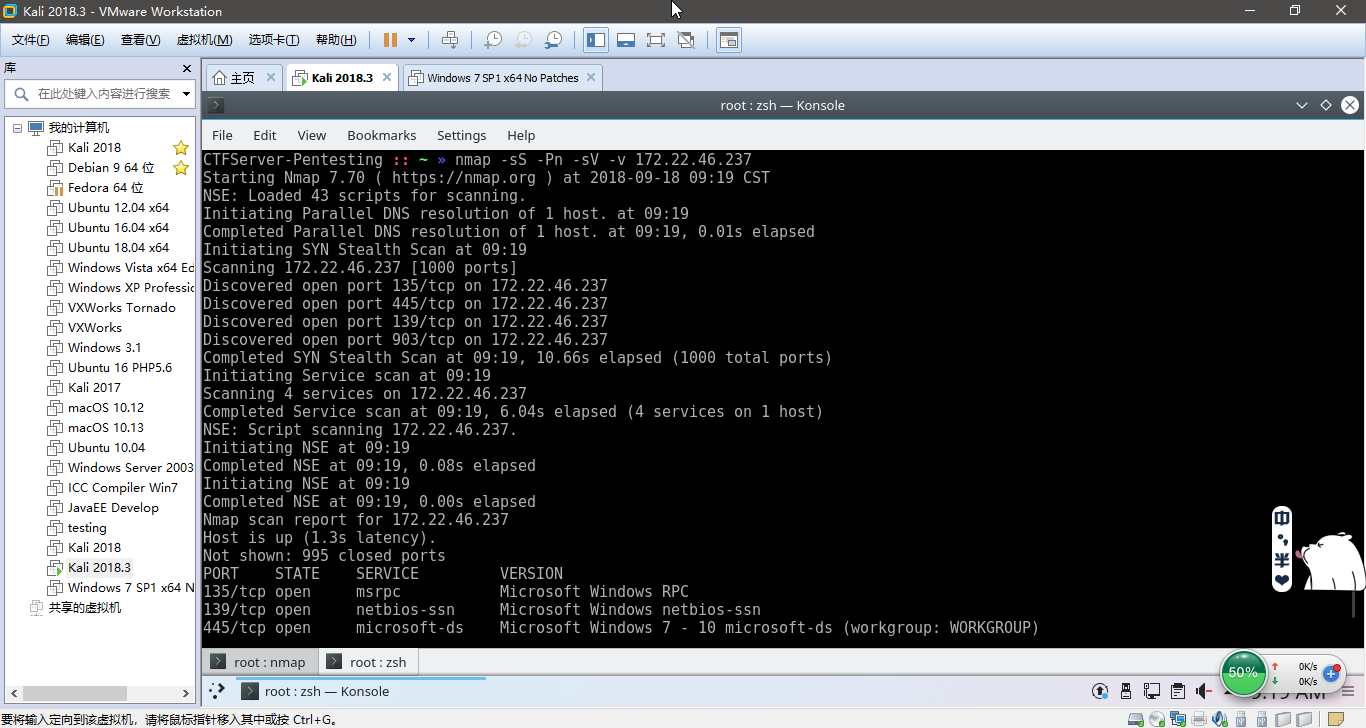The height and width of the screenshot is (728, 1366).
Task: Close the 主页 tab
Action: click(271, 78)
